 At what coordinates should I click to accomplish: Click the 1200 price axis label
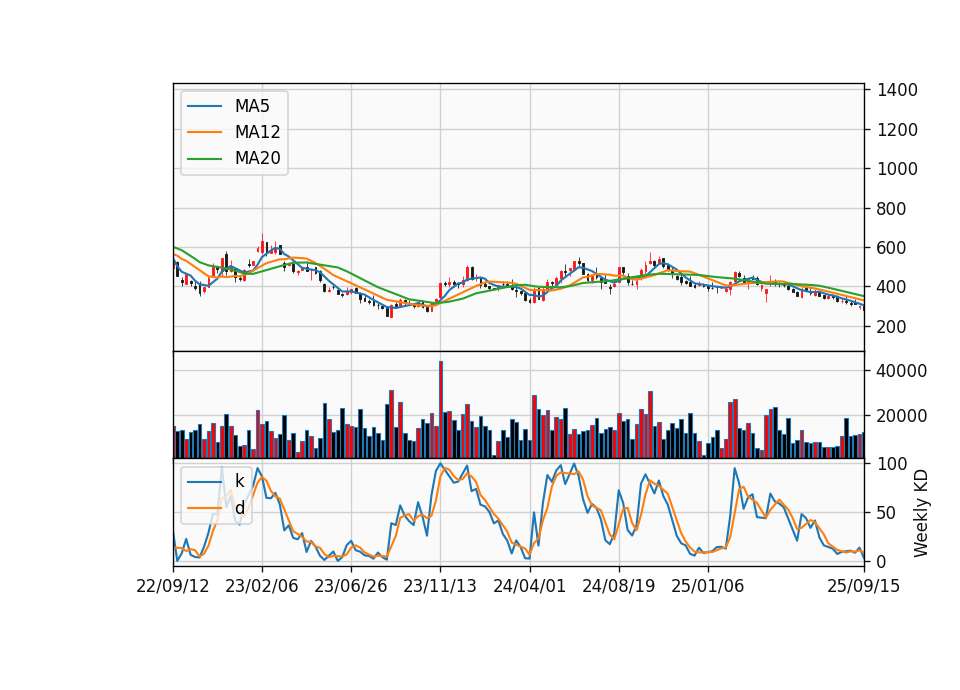click(898, 130)
